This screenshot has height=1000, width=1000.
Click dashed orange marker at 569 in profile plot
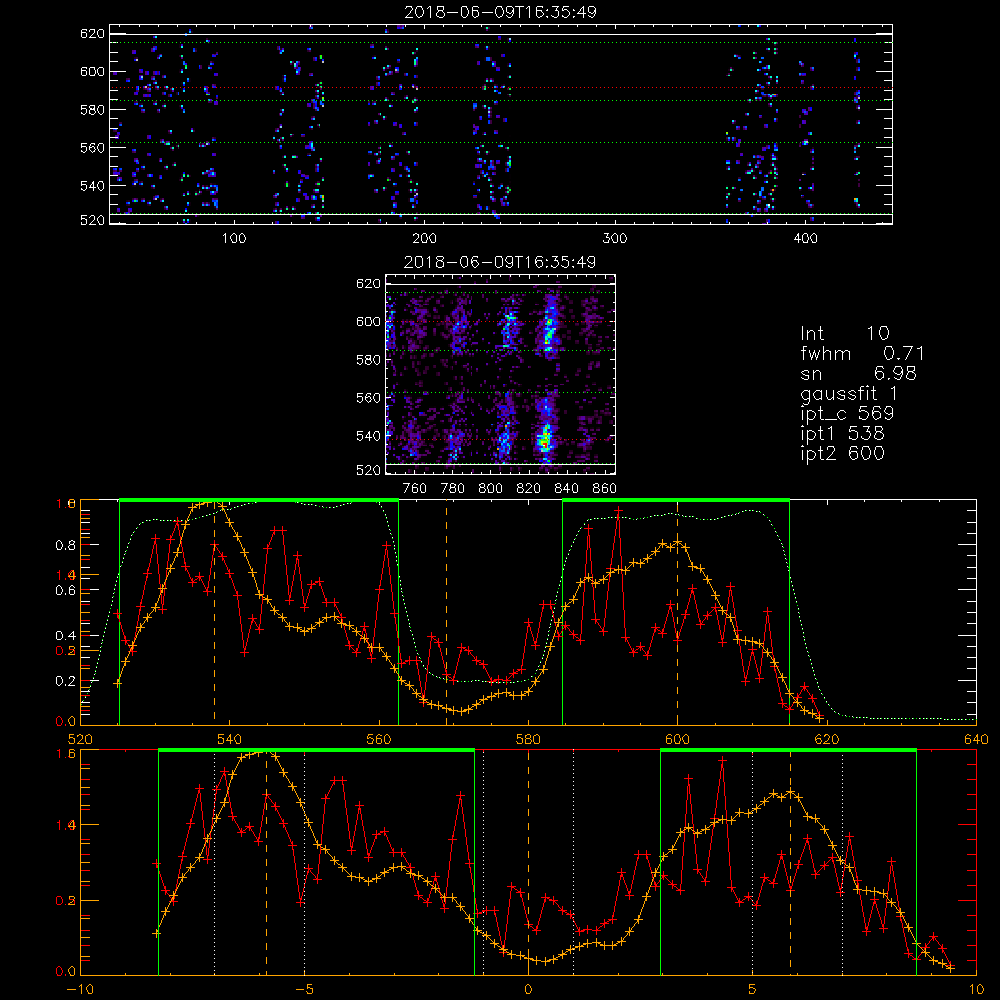(446, 612)
